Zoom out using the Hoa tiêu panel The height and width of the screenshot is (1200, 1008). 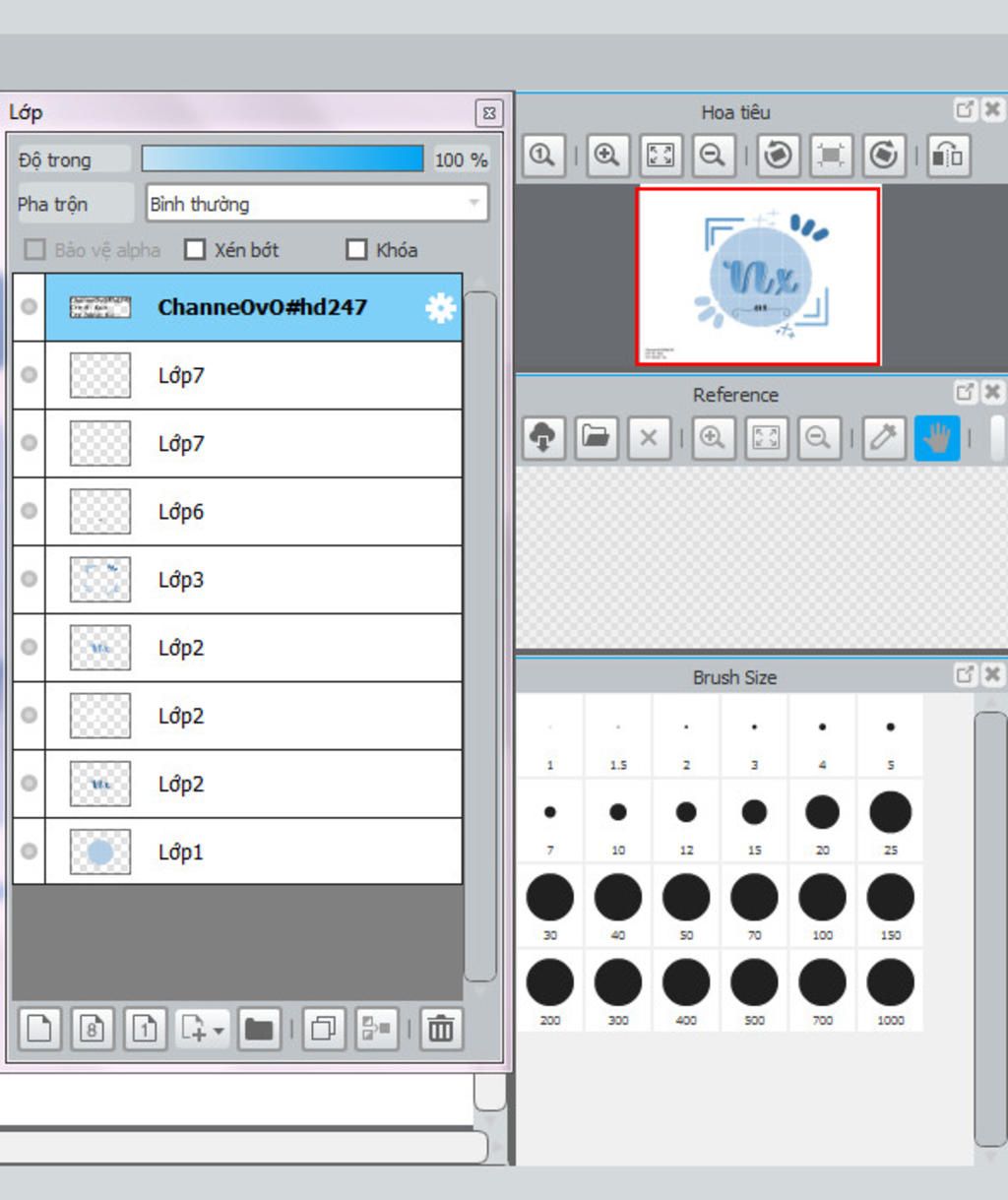[x=713, y=156]
